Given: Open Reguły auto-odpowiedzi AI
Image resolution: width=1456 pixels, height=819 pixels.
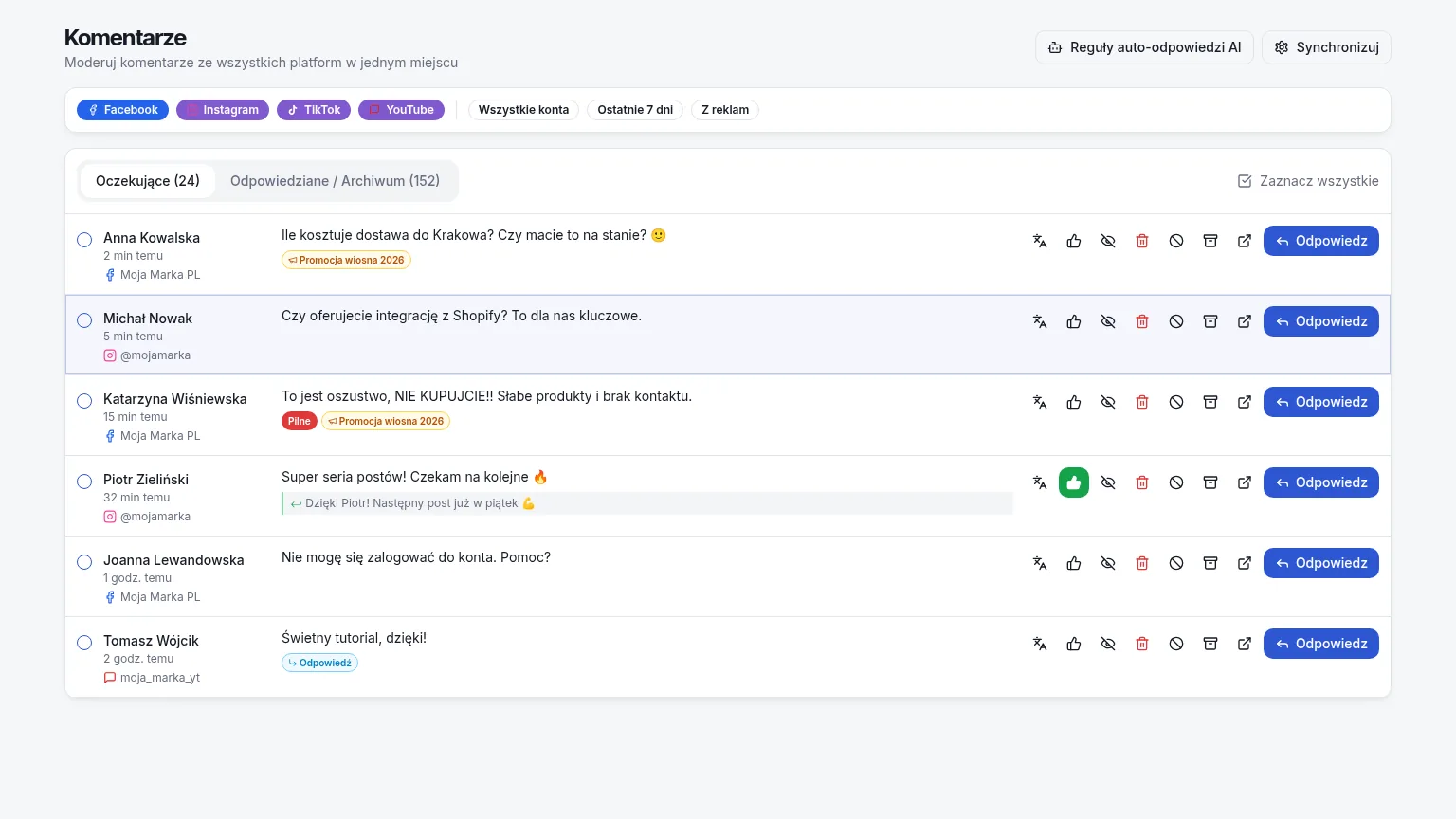Looking at the screenshot, I should click(1144, 47).
